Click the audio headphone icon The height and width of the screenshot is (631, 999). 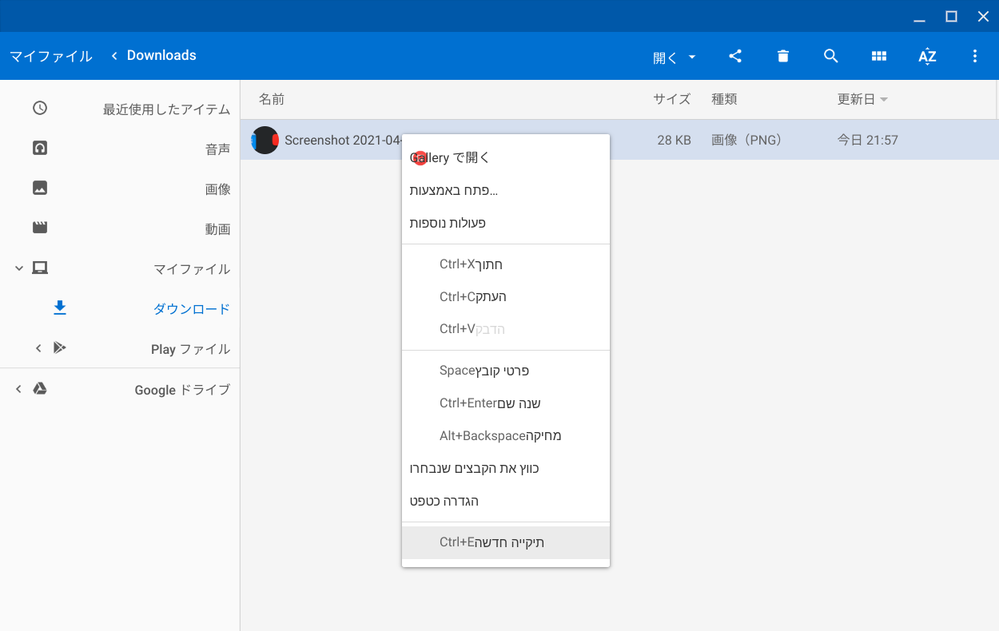pos(40,148)
